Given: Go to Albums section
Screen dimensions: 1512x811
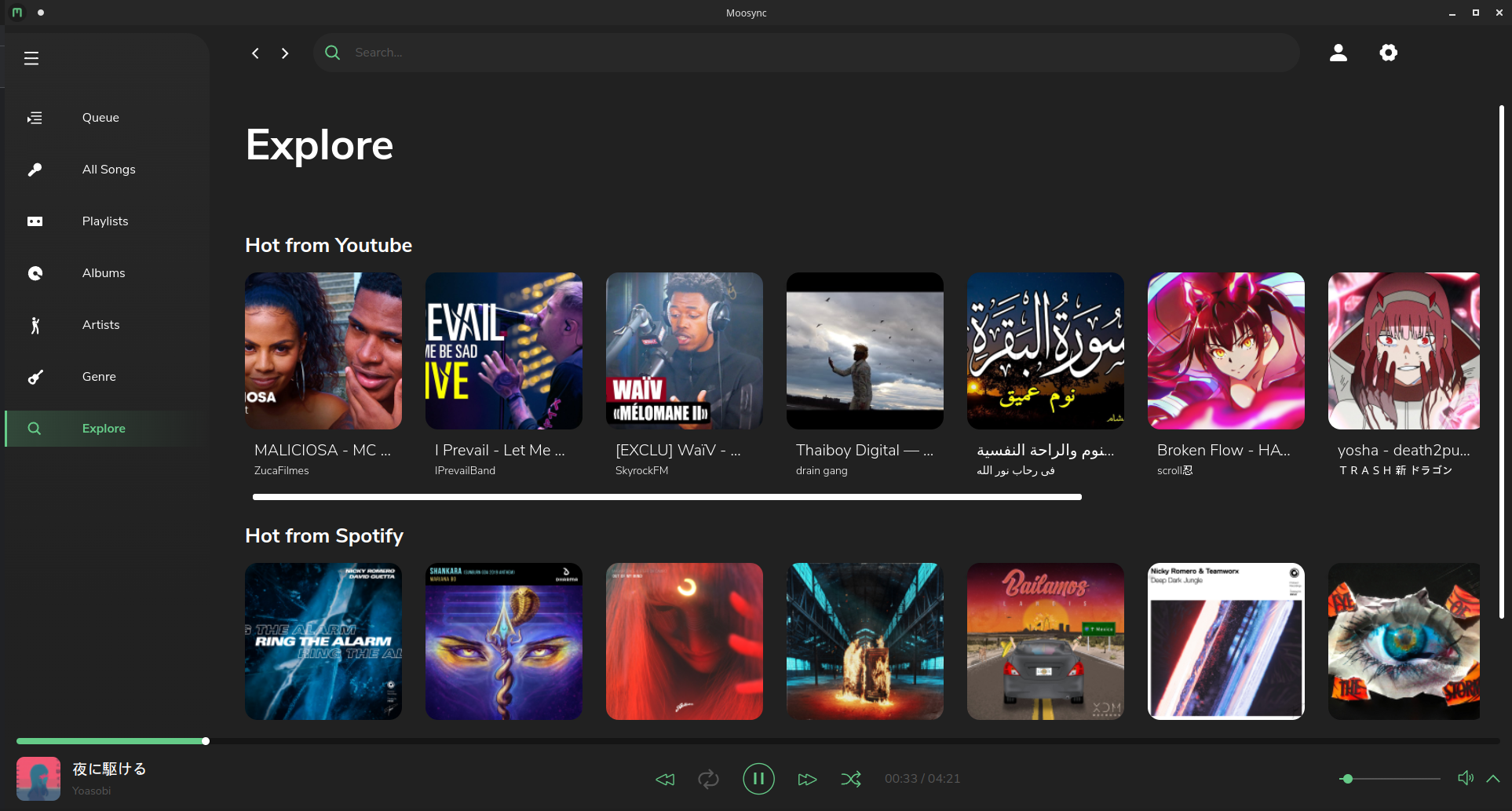Looking at the screenshot, I should [x=107, y=273].
